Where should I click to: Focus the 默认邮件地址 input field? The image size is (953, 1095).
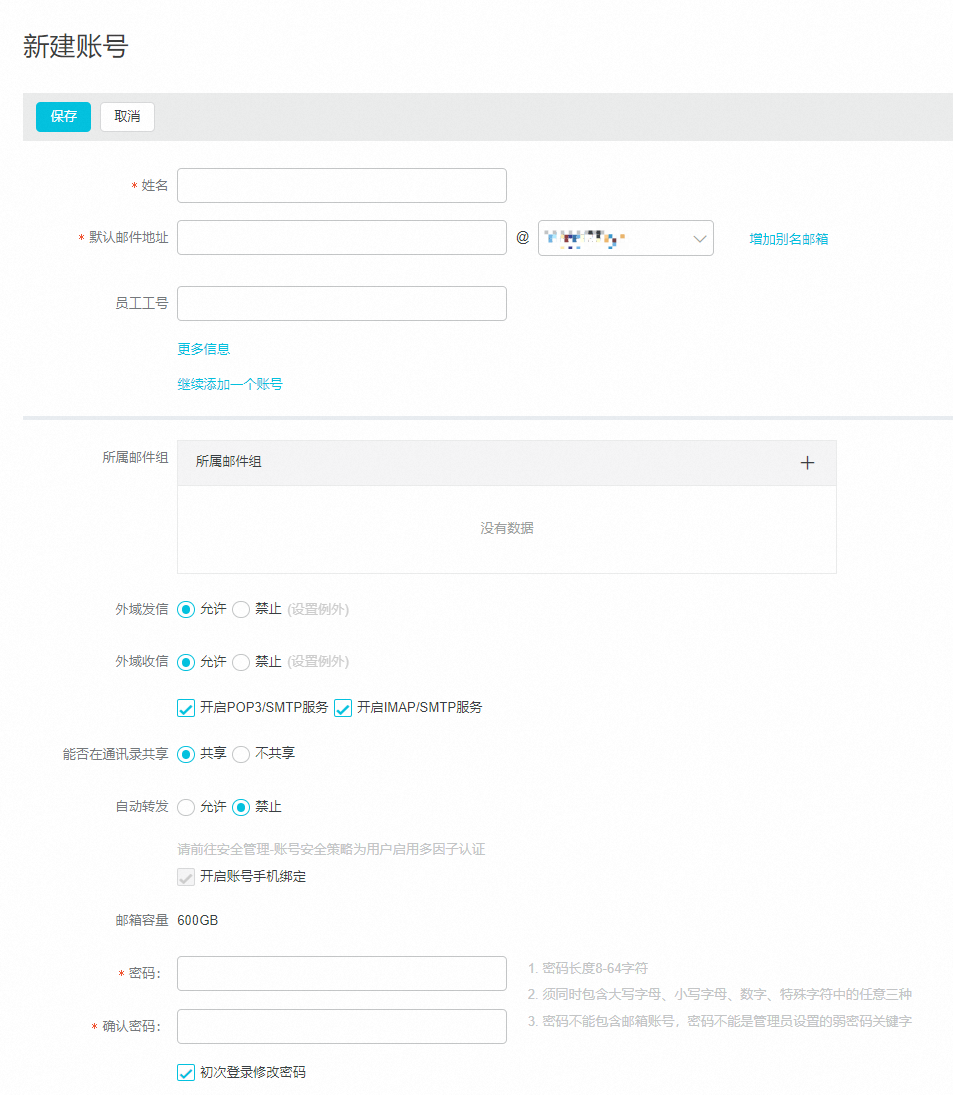341,238
